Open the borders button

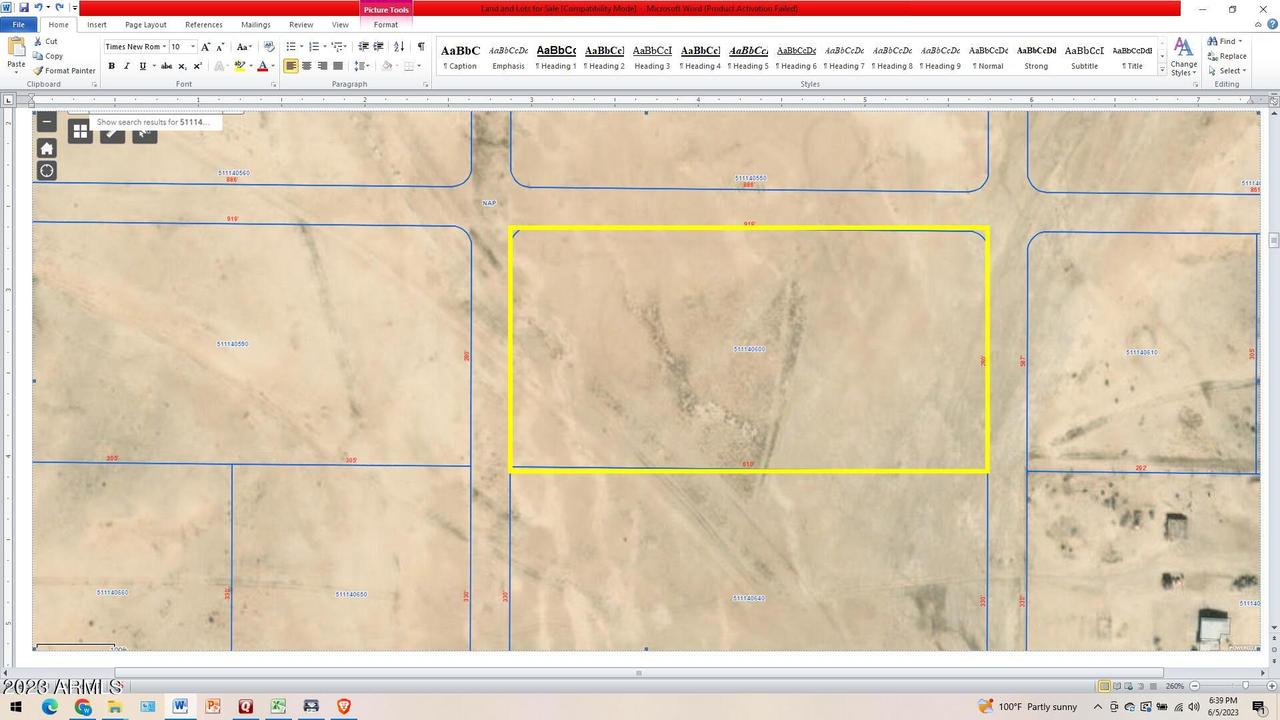click(x=411, y=66)
